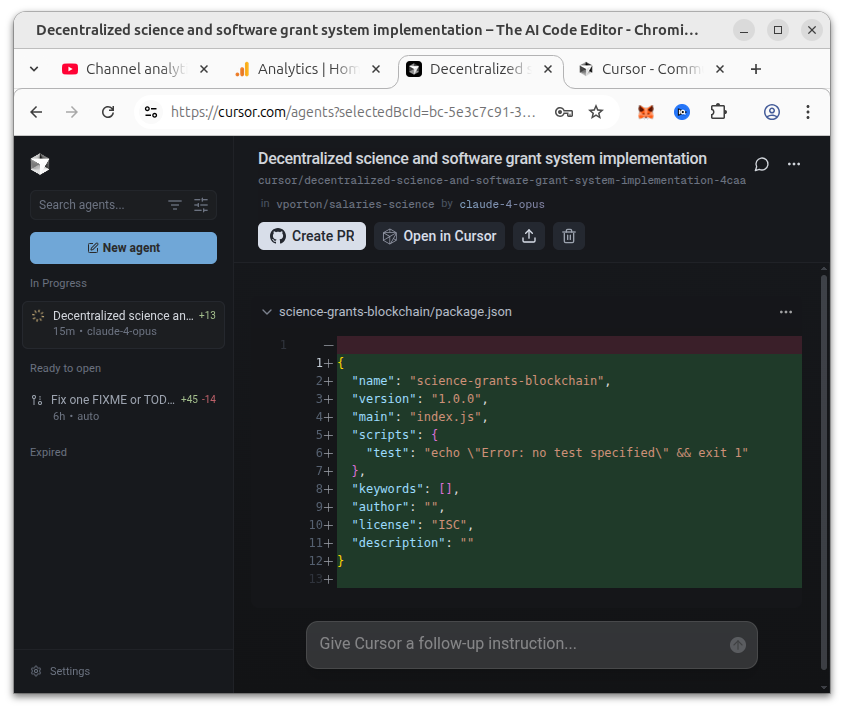Open MetaMask fox extension
Image resolution: width=844 pixels, height=710 pixels.
[646, 112]
